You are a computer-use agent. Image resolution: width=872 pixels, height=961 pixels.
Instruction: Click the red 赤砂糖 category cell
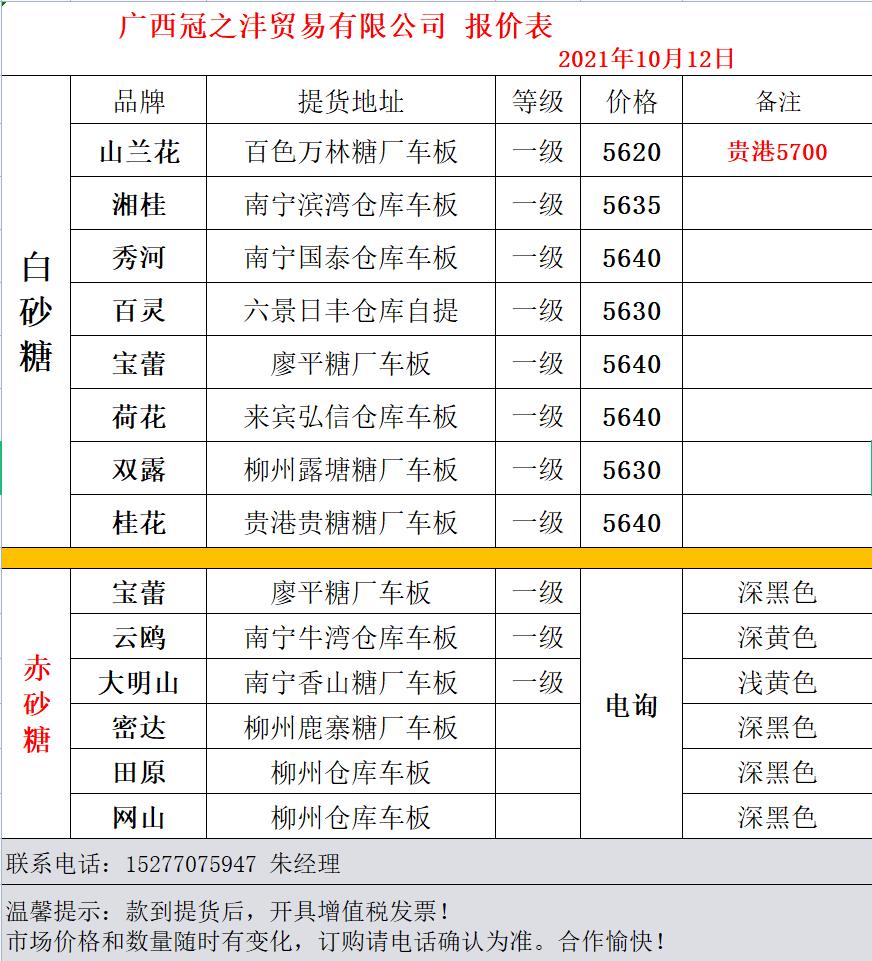click(x=36, y=704)
